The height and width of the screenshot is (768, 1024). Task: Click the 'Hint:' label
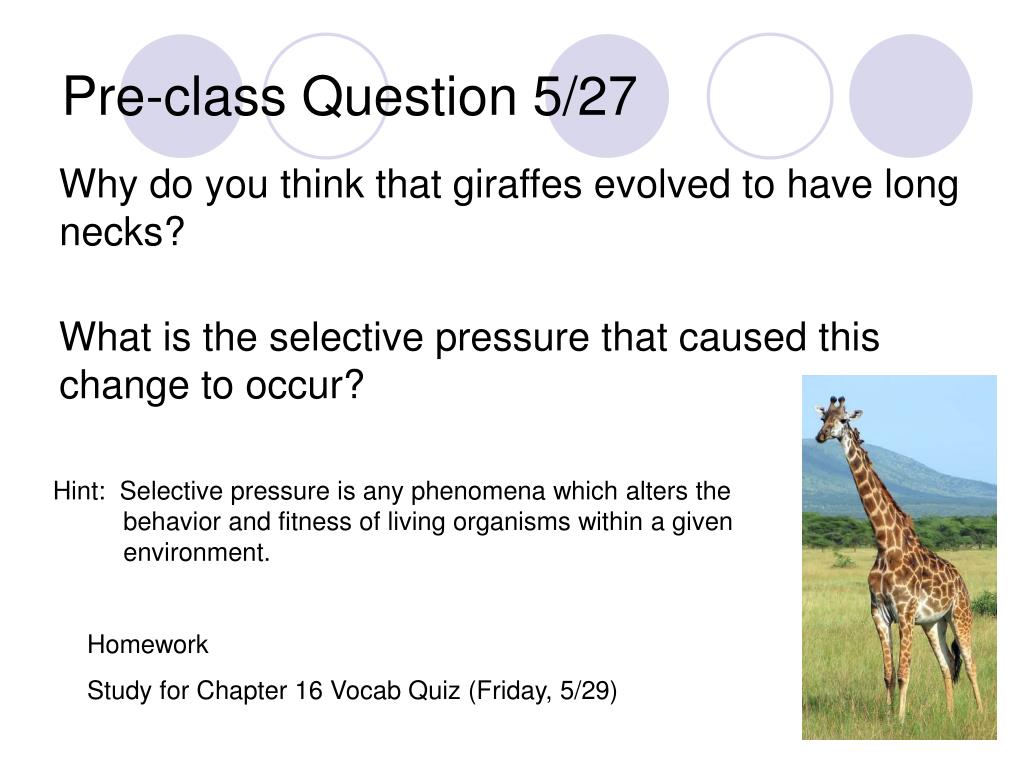[79, 491]
